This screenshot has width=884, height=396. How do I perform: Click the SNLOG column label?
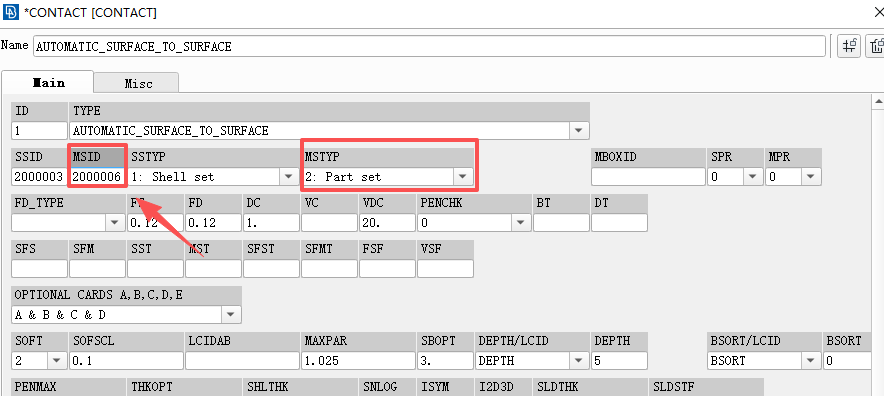(x=380, y=387)
